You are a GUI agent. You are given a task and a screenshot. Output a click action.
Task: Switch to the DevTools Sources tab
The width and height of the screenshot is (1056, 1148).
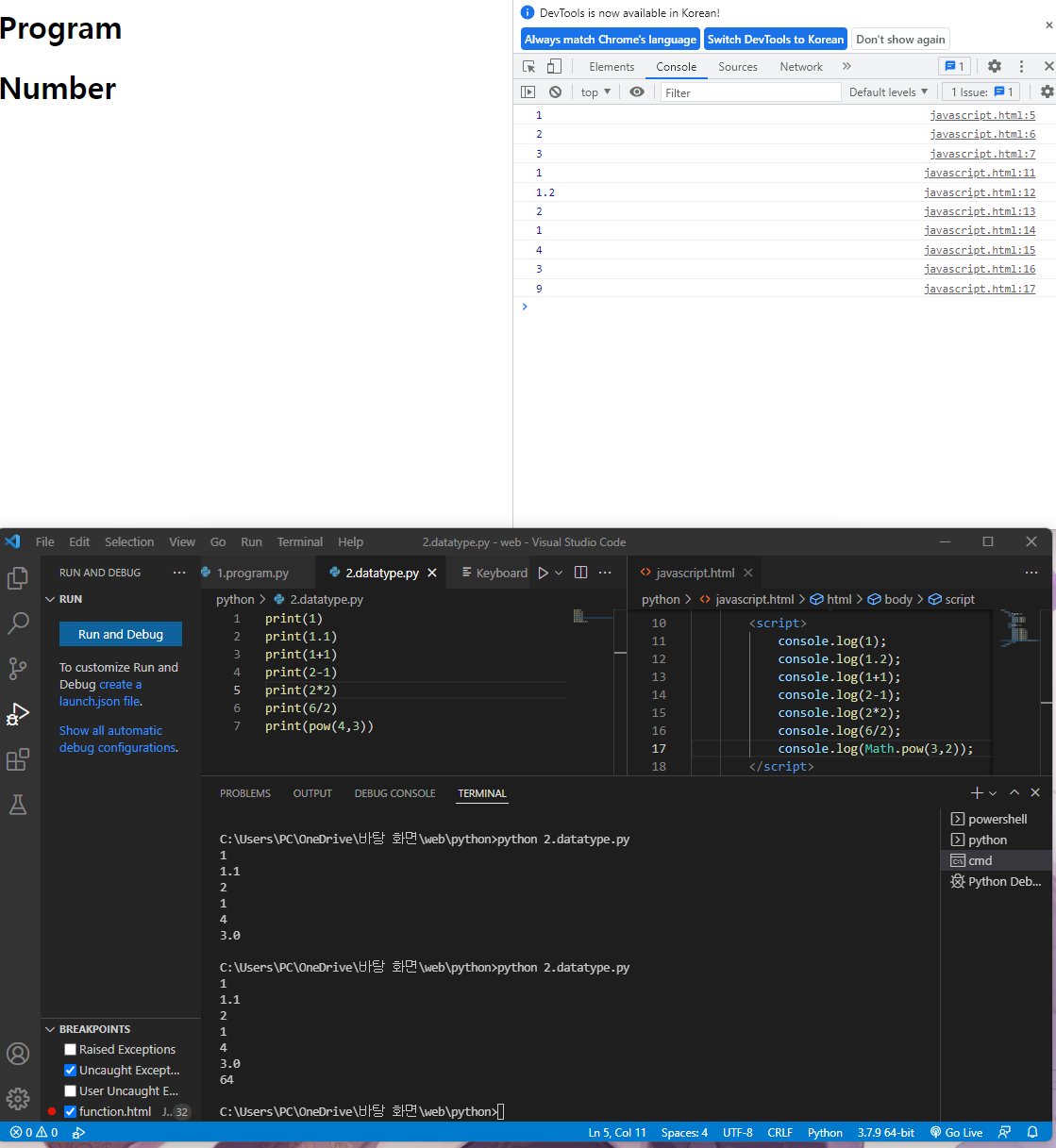[x=738, y=66]
